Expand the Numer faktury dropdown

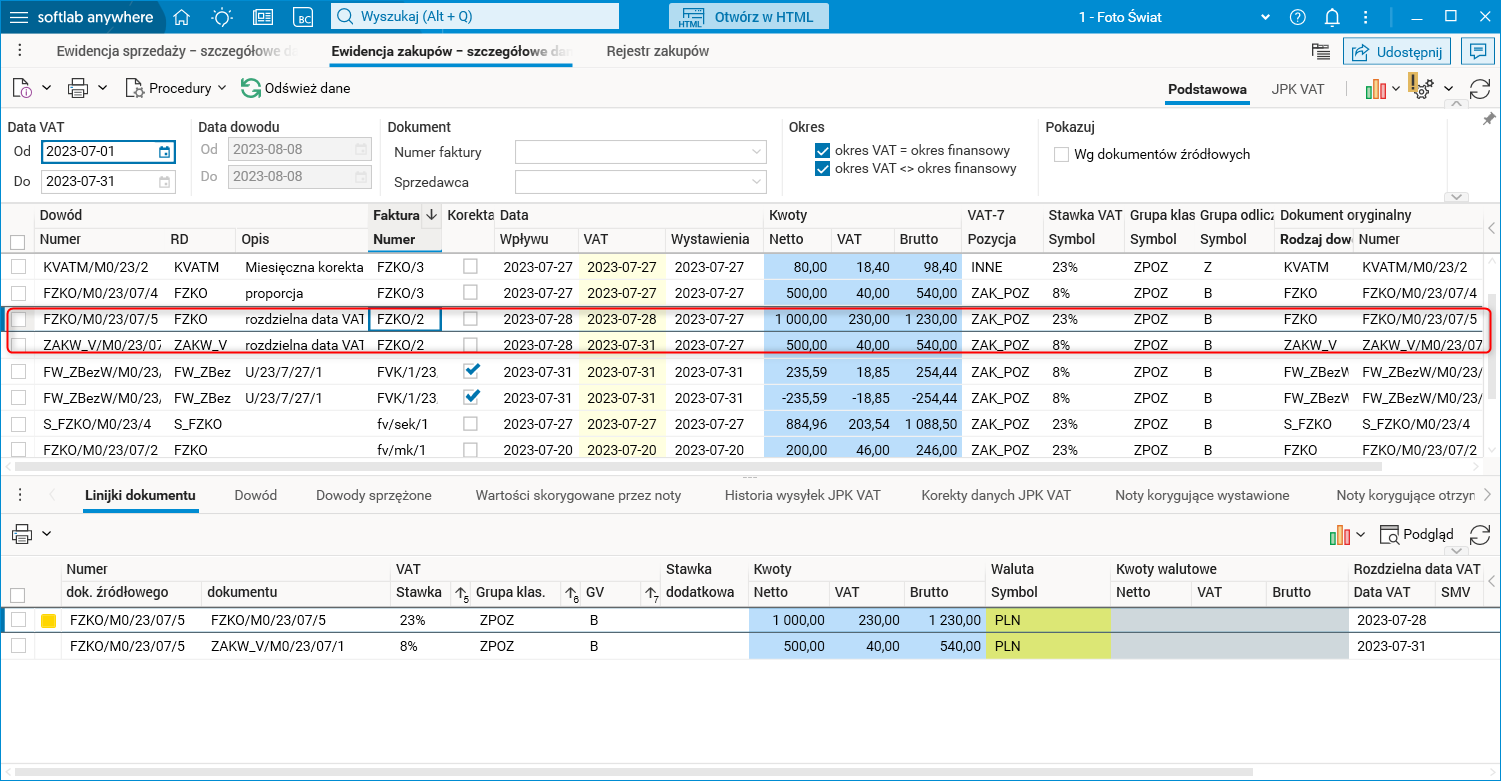(755, 152)
